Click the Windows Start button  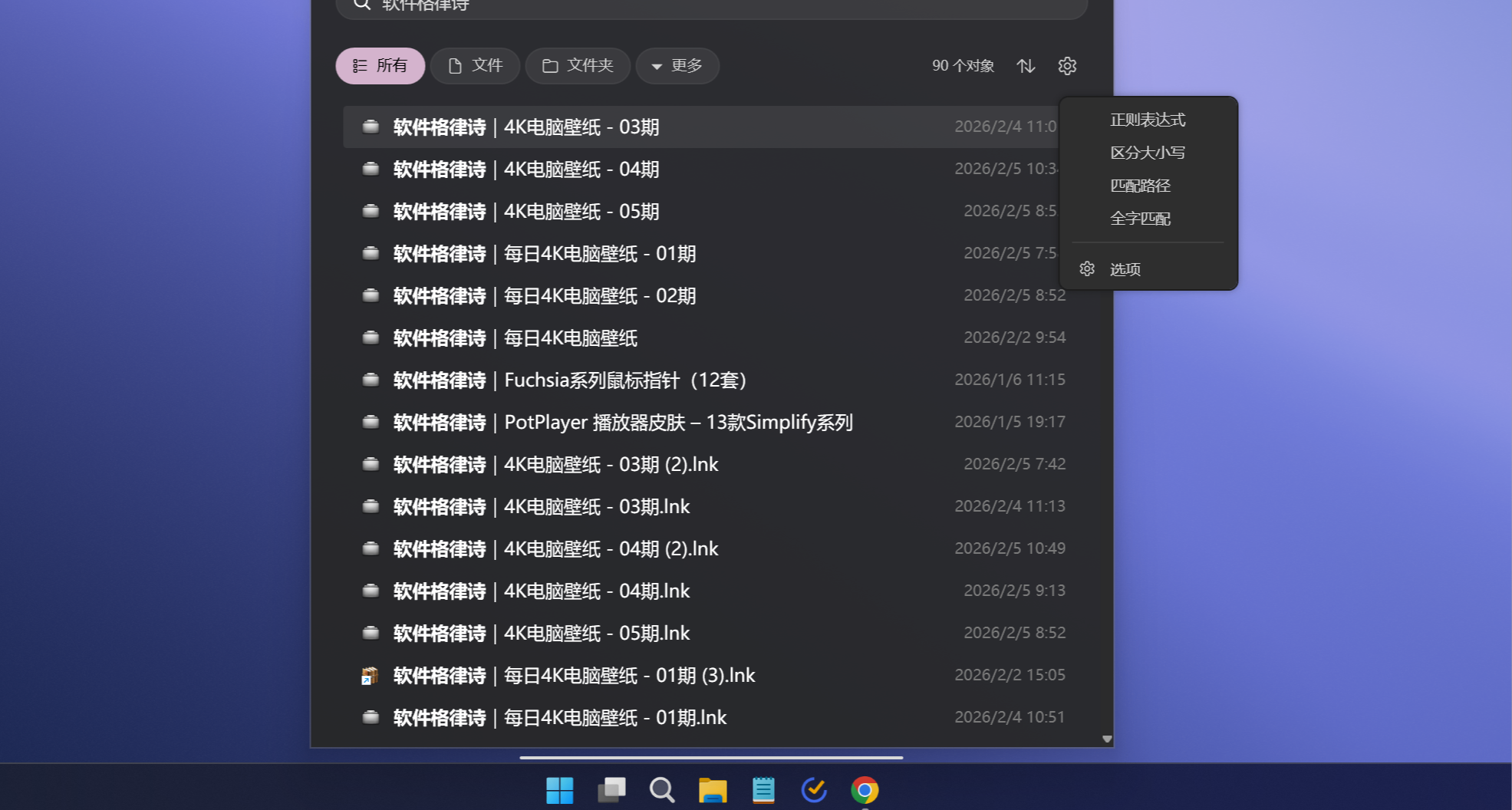[560, 789]
